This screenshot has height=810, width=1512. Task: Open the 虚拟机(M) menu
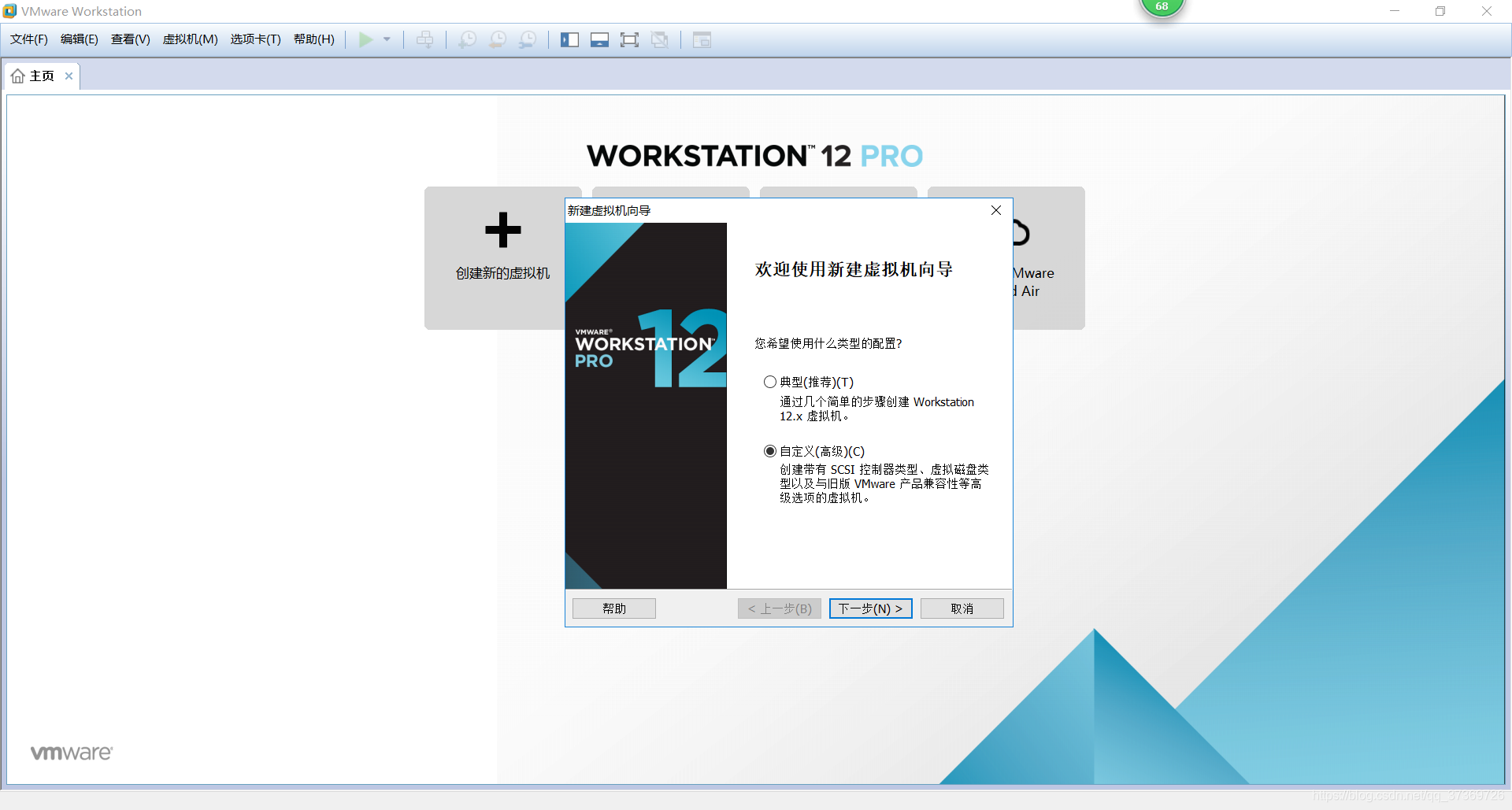(191, 39)
